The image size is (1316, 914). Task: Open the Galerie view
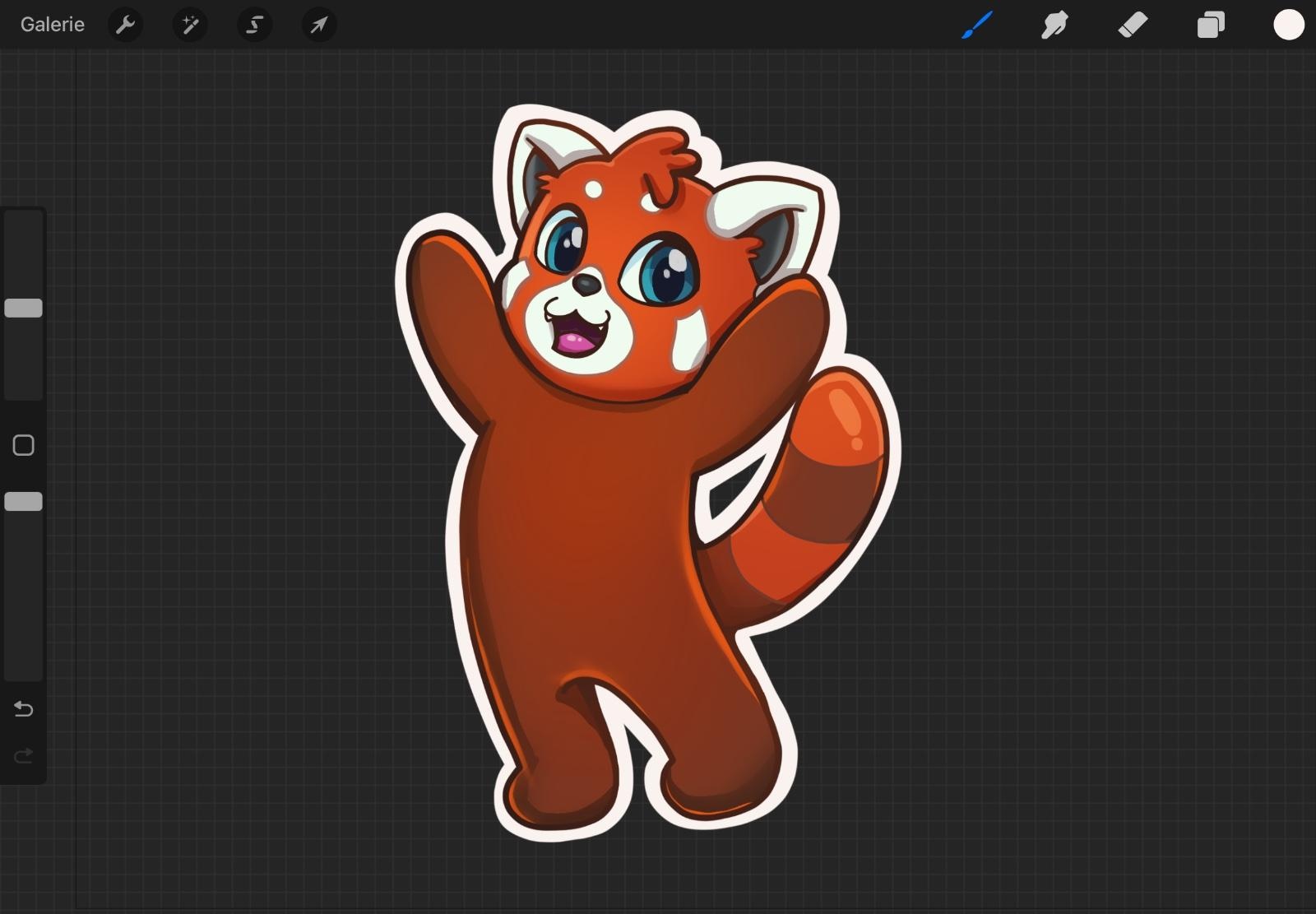click(53, 25)
